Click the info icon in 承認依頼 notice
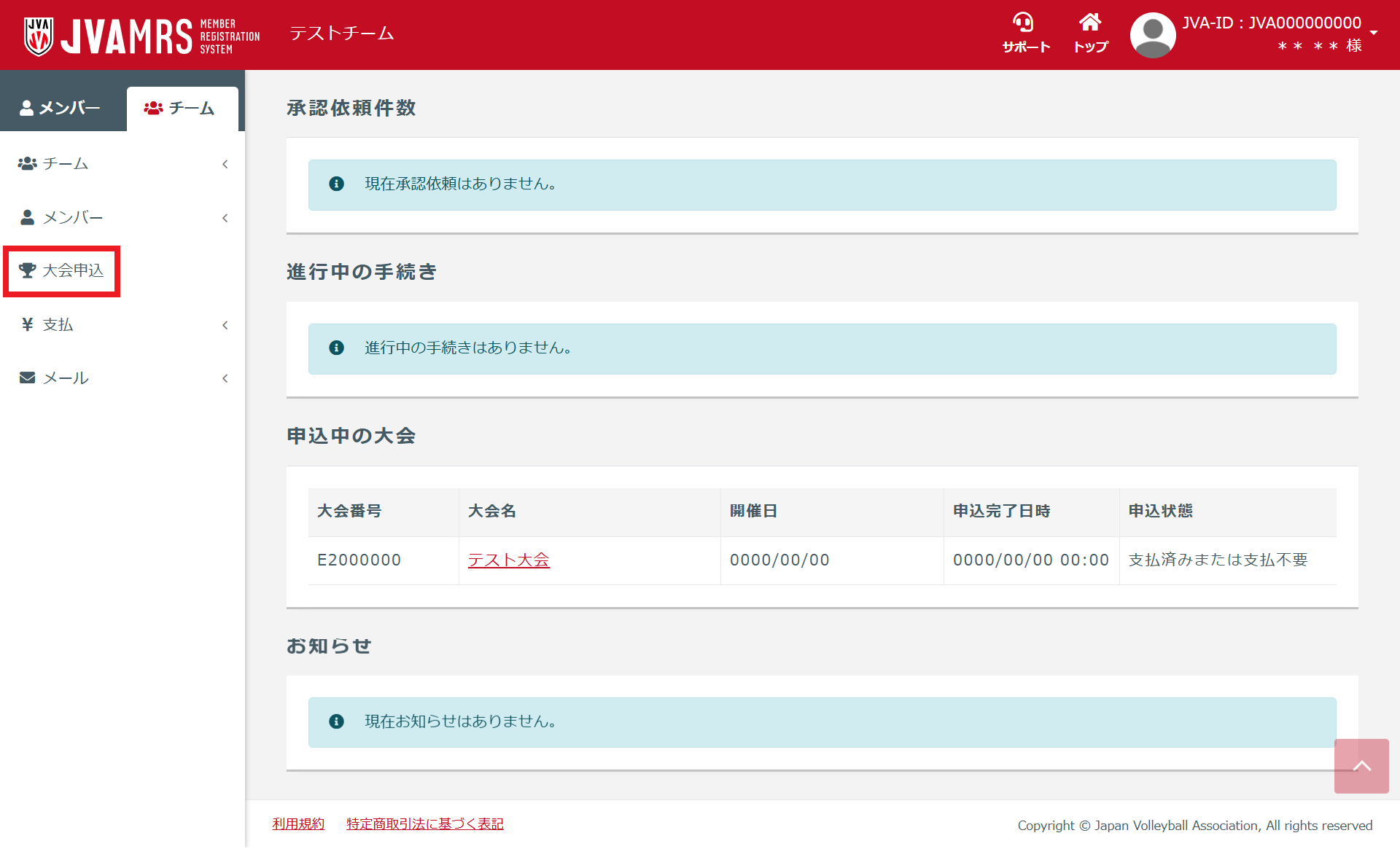Viewport: 1400px width, 849px height. pyautogui.click(x=336, y=184)
